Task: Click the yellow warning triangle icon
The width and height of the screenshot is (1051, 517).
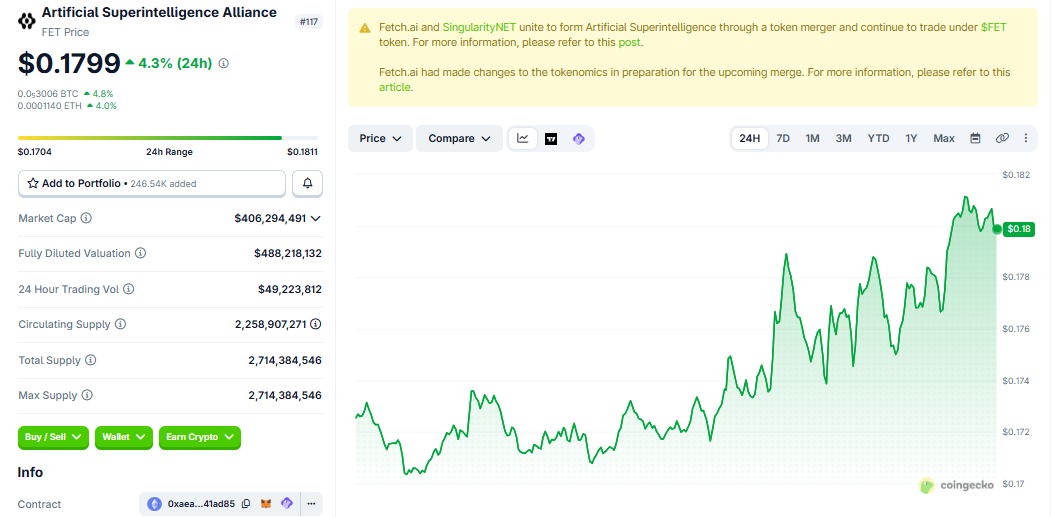Action: point(365,28)
